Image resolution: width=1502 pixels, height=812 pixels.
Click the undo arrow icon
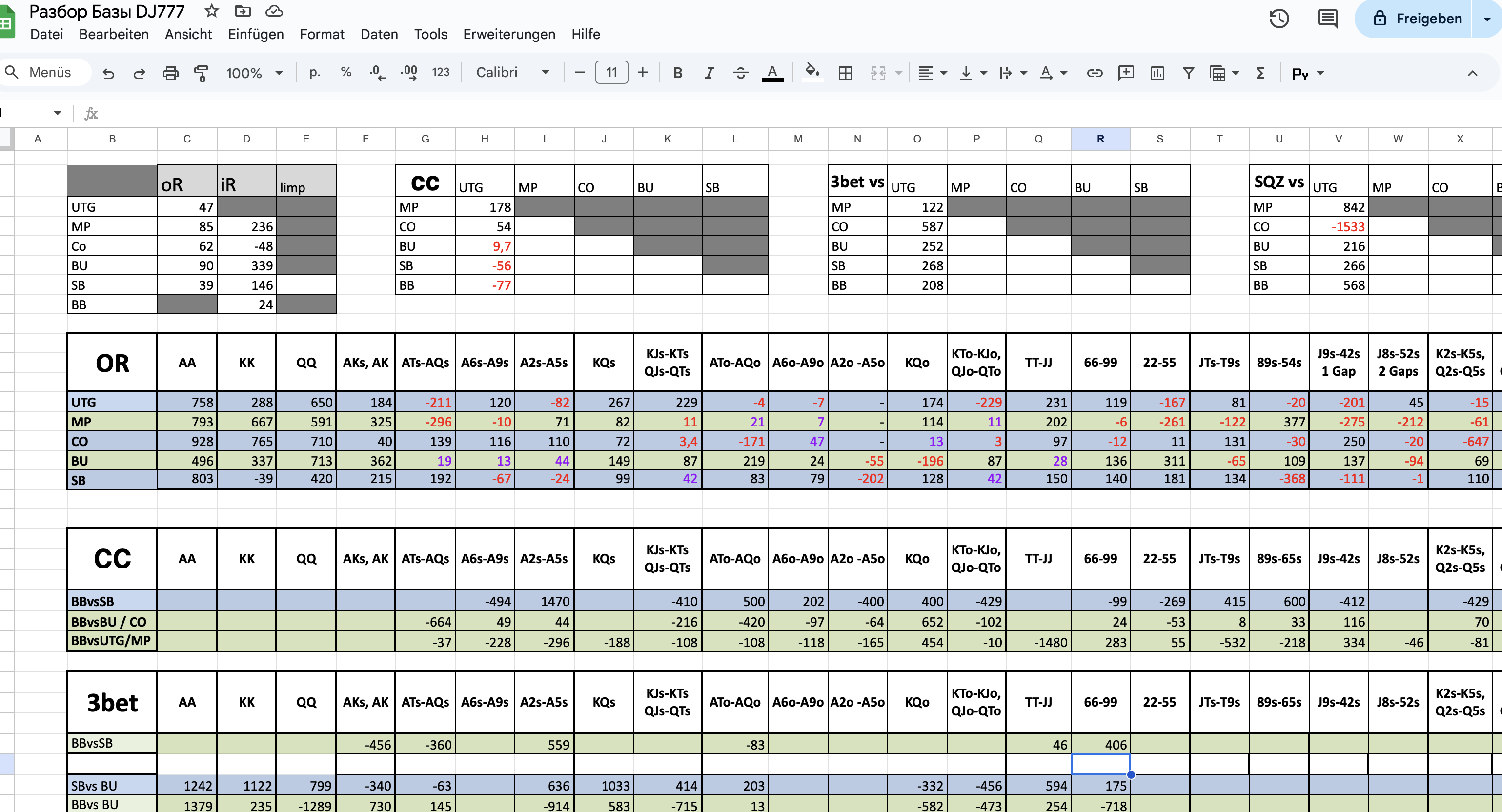tap(108, 73)
